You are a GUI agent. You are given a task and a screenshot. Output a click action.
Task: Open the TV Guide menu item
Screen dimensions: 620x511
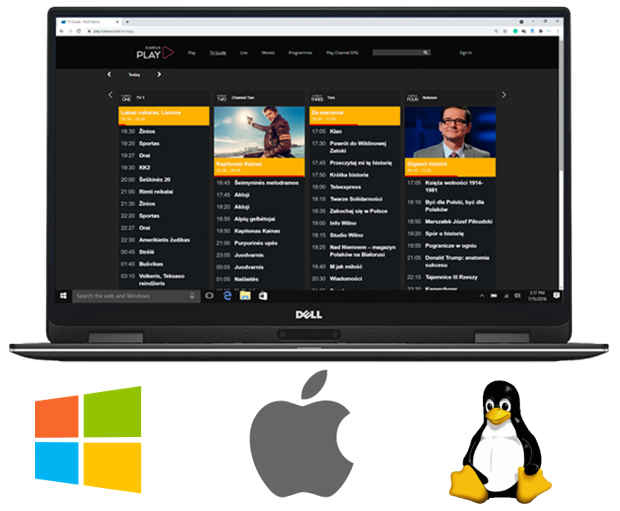217,52
